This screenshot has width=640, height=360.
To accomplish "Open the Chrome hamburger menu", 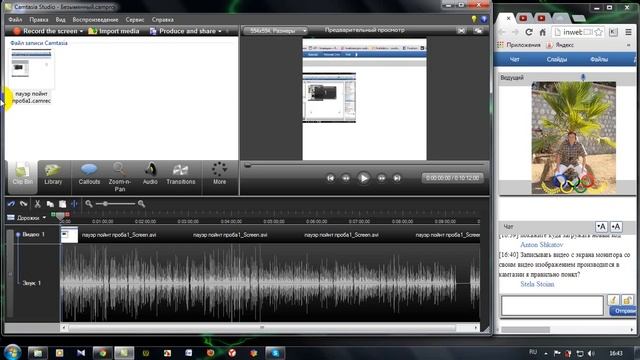I will 628,32.
